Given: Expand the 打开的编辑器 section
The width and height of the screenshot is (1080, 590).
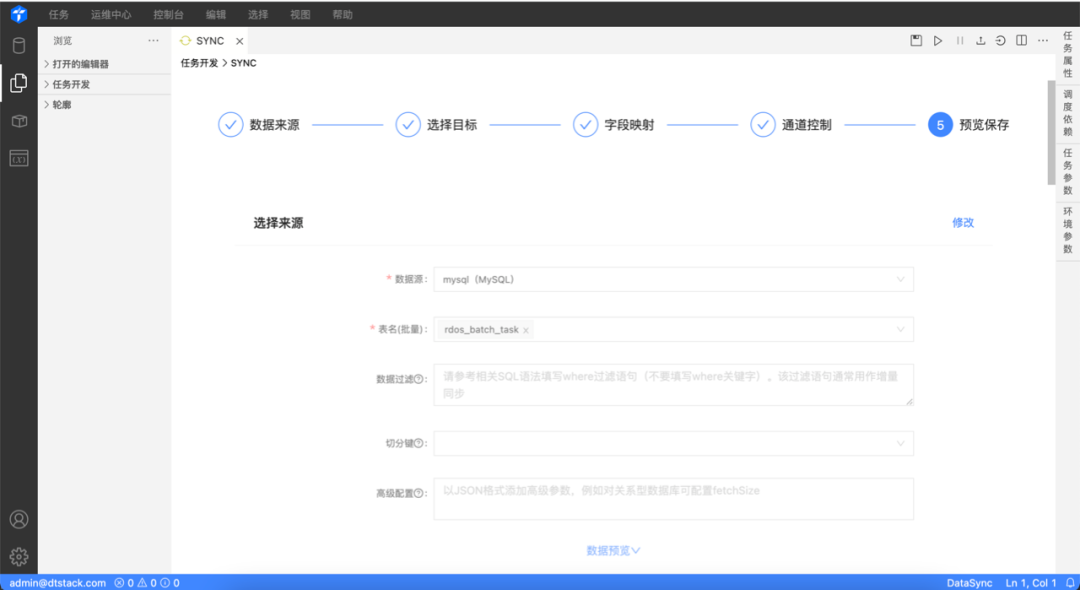Looking at the screenshot, I should (x=104, y=64).
